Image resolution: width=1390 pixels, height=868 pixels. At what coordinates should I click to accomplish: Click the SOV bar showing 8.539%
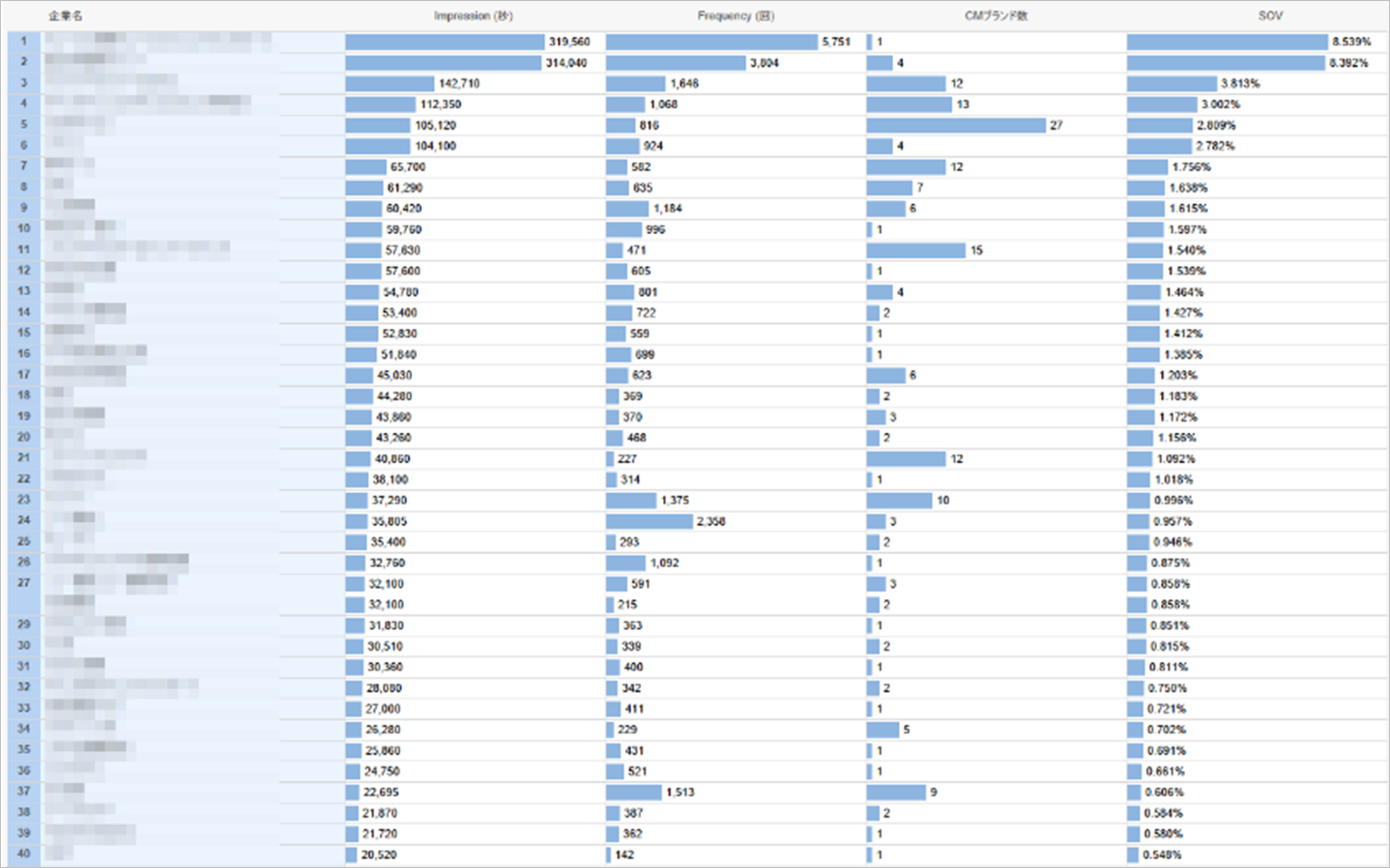tap(1227, 42)
